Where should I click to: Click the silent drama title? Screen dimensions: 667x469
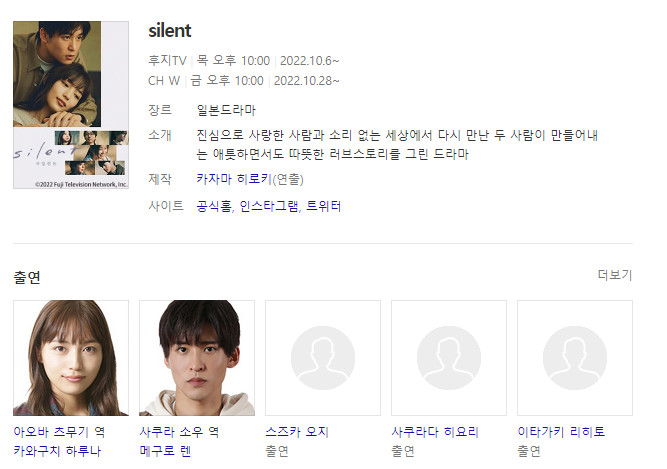click(170, 31)
